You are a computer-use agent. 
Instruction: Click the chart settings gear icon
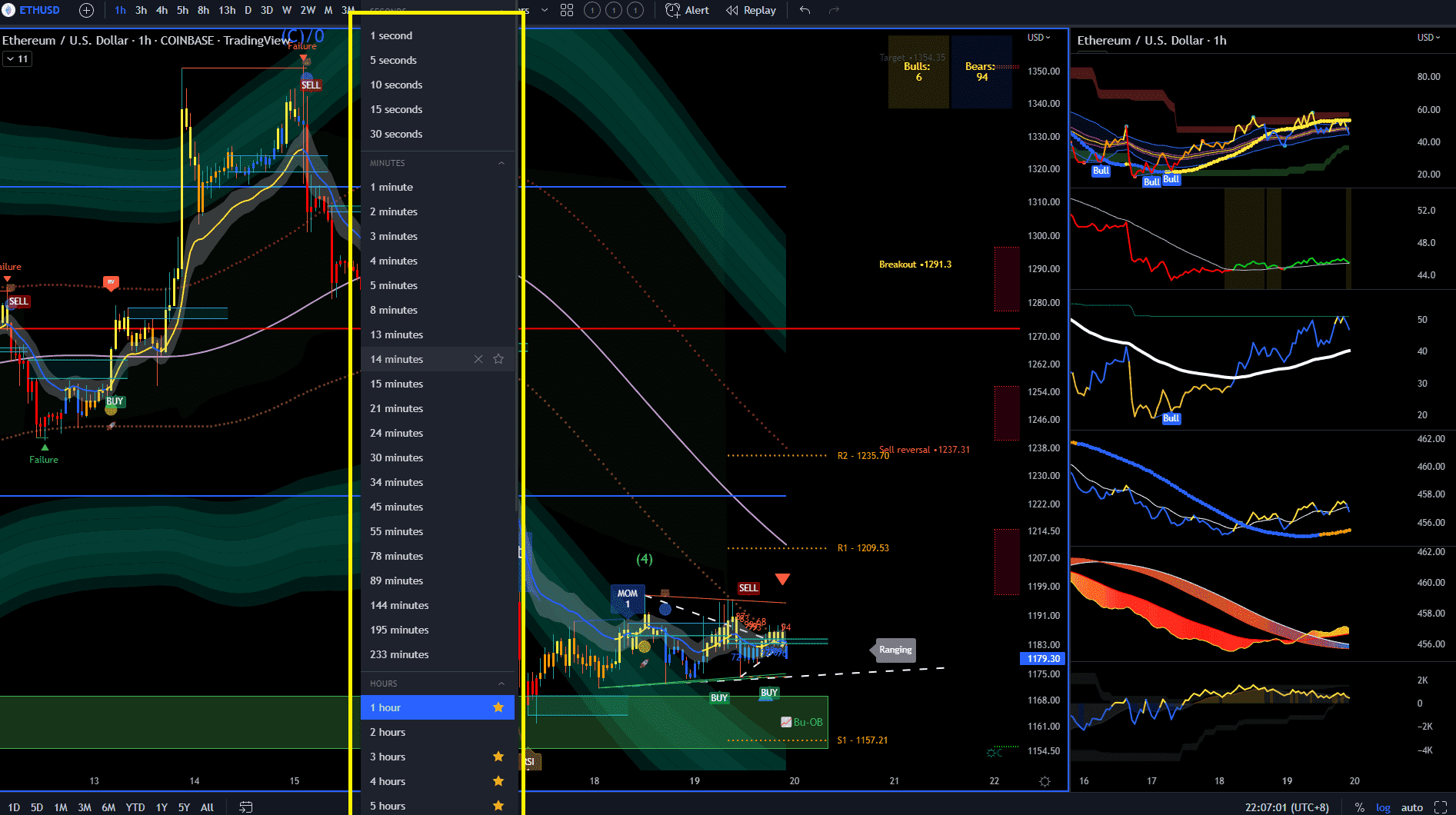tap(1045, 780)
